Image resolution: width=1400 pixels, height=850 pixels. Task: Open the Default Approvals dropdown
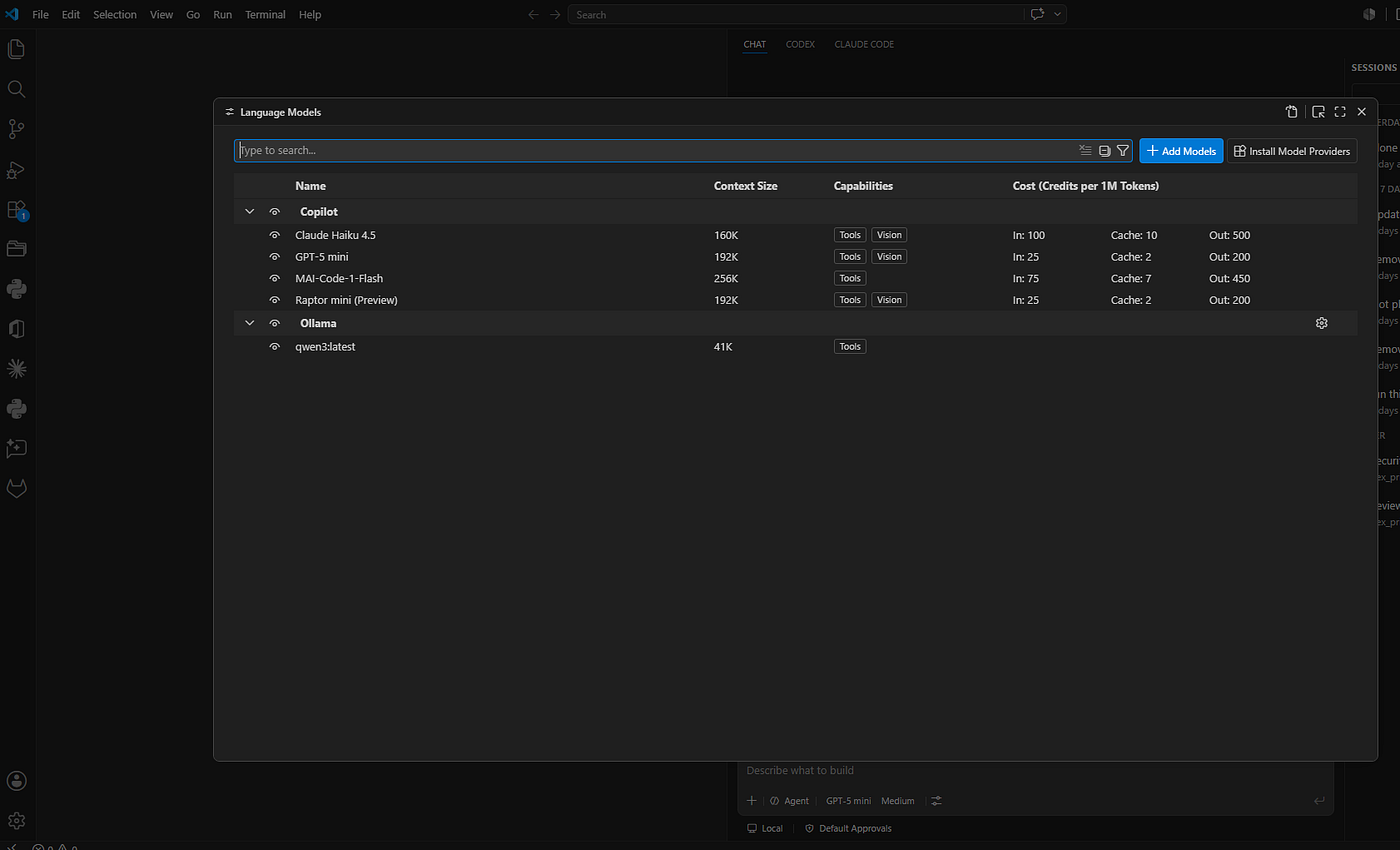848,828
